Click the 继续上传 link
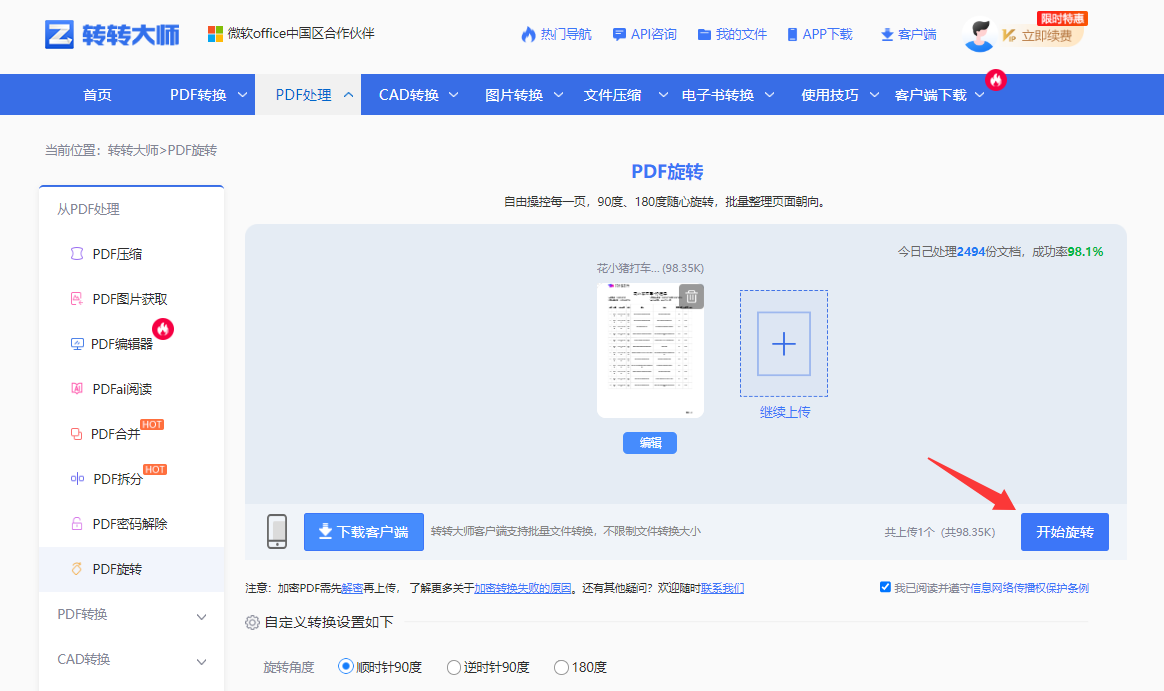The height and width of the screenshot is (691, 1164). (x=785, y=412)
